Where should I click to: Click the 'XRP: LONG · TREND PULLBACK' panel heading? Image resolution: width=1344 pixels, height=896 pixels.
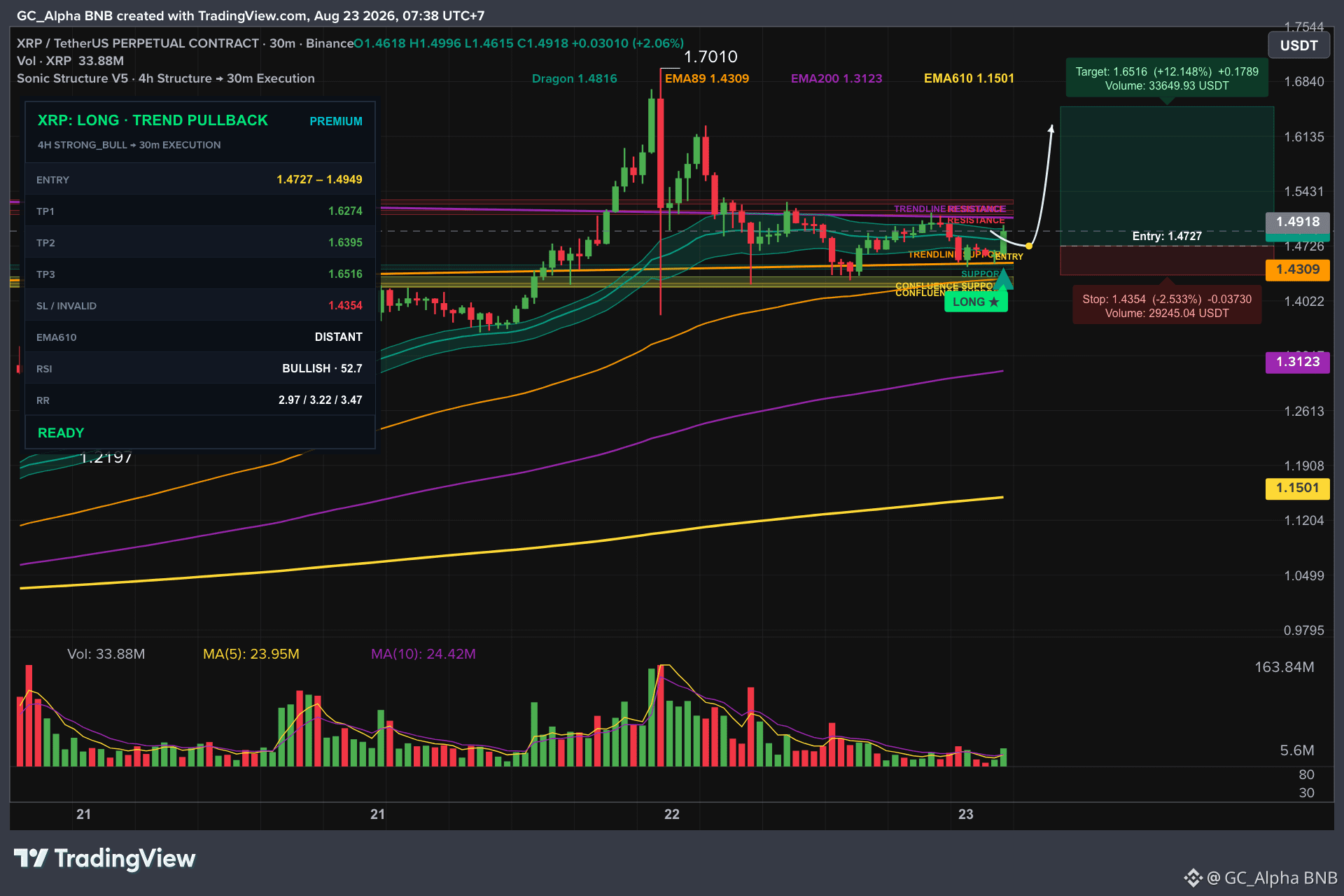(x=153, y=120)
